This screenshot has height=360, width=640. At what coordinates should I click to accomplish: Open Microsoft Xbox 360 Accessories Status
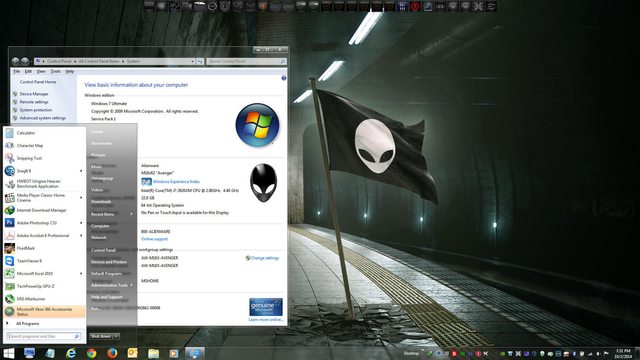click(44, 311)
